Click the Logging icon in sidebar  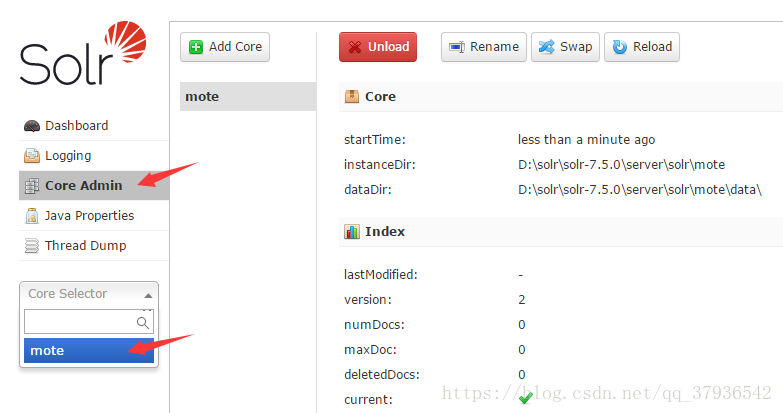tap(32, 156)
